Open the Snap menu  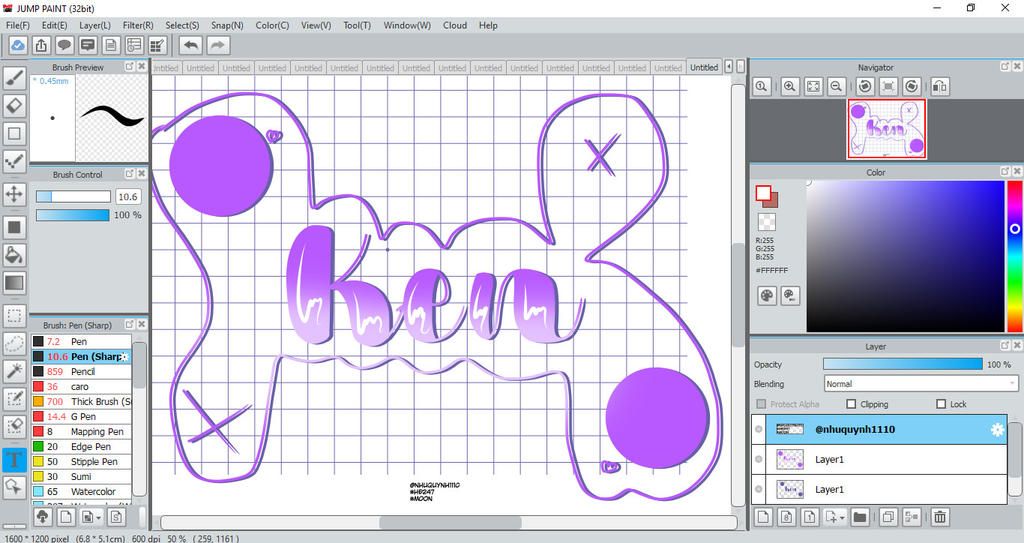227,25
